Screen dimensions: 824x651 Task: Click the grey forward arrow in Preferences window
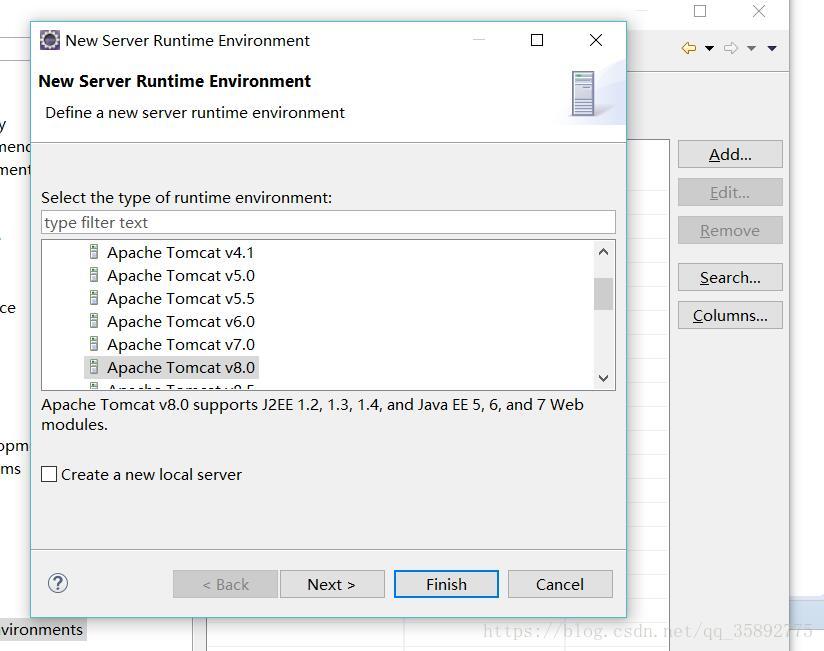pos(730,48)
